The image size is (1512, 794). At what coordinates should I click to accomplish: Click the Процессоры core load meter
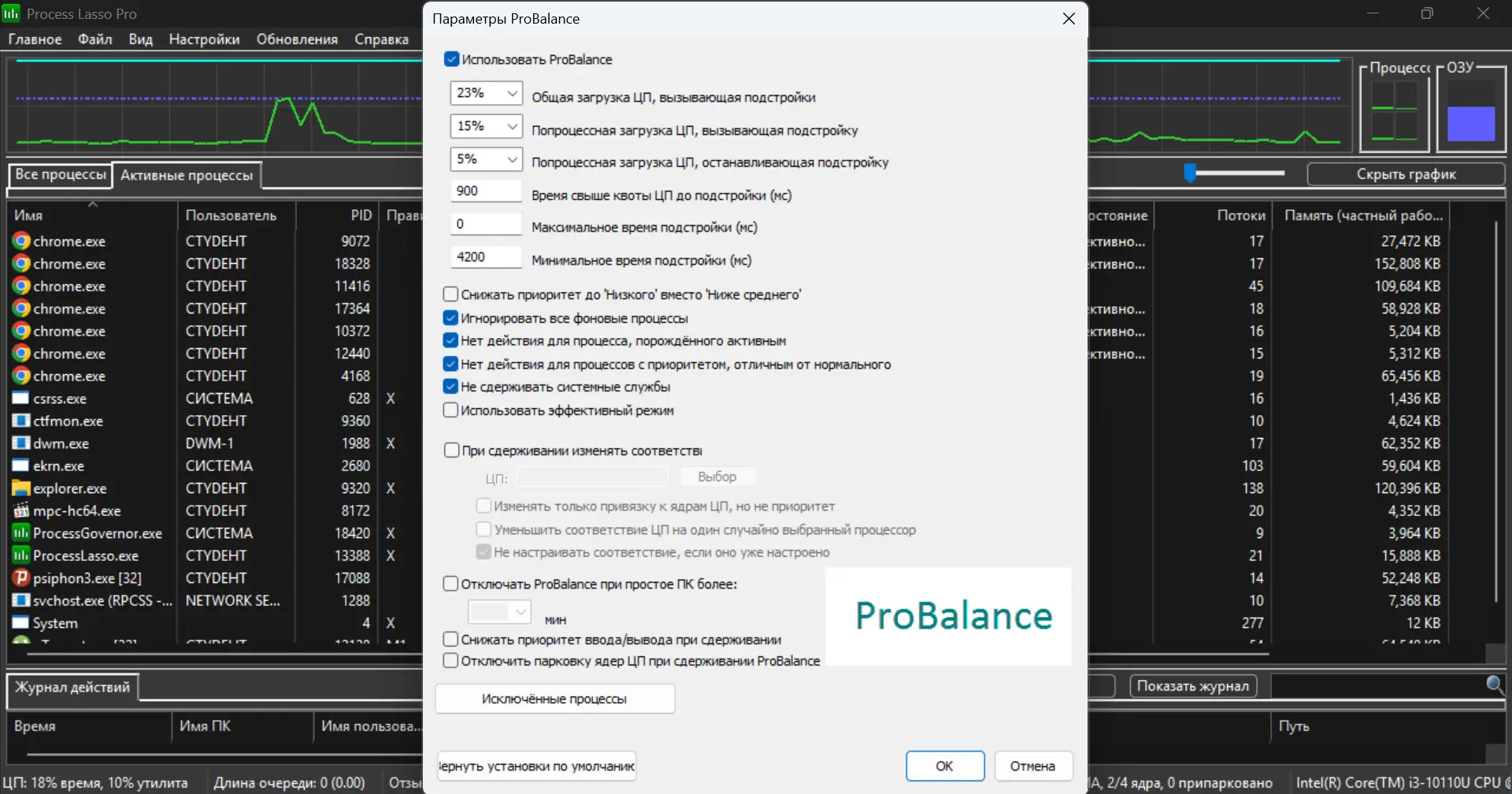click(x=1395, y=112)
